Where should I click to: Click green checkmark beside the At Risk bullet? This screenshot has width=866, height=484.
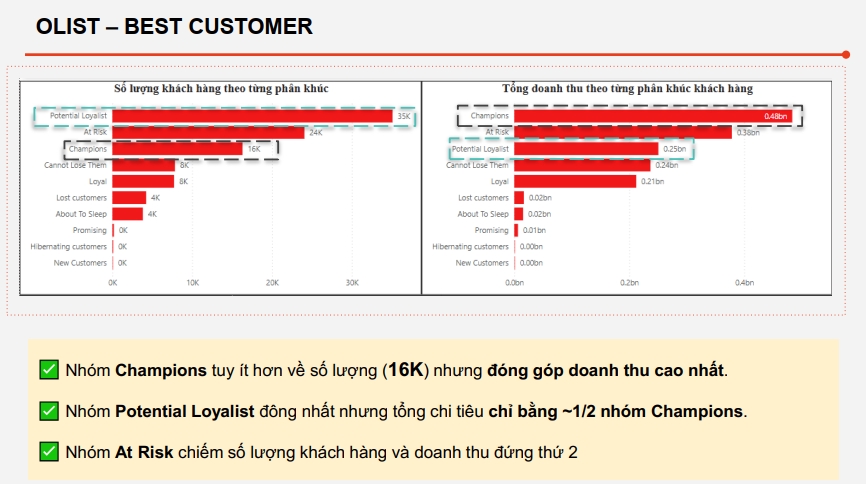(x=48, y=452)
